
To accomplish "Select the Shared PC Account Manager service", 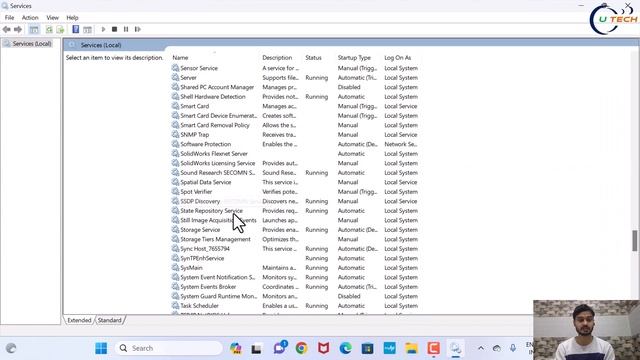I will (x=295, y=87).
